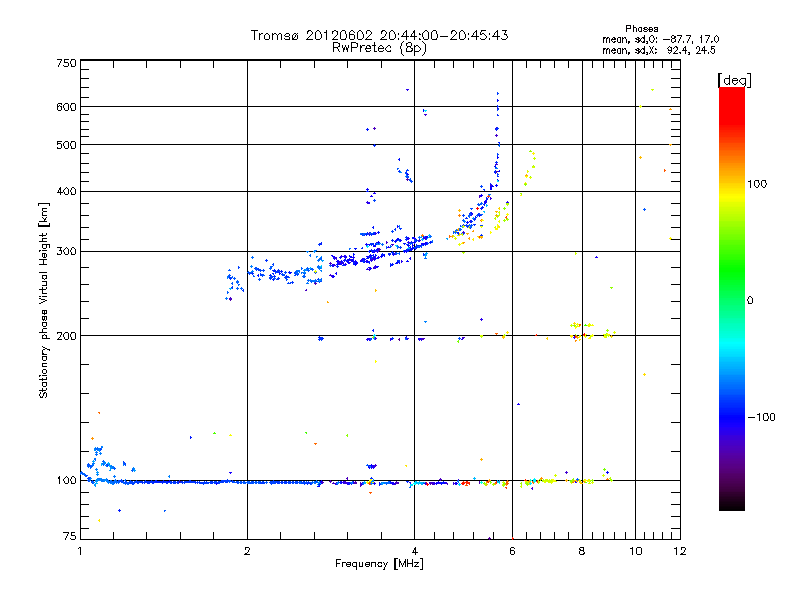Click the x-axis tick label "6"

coord(512,551)
